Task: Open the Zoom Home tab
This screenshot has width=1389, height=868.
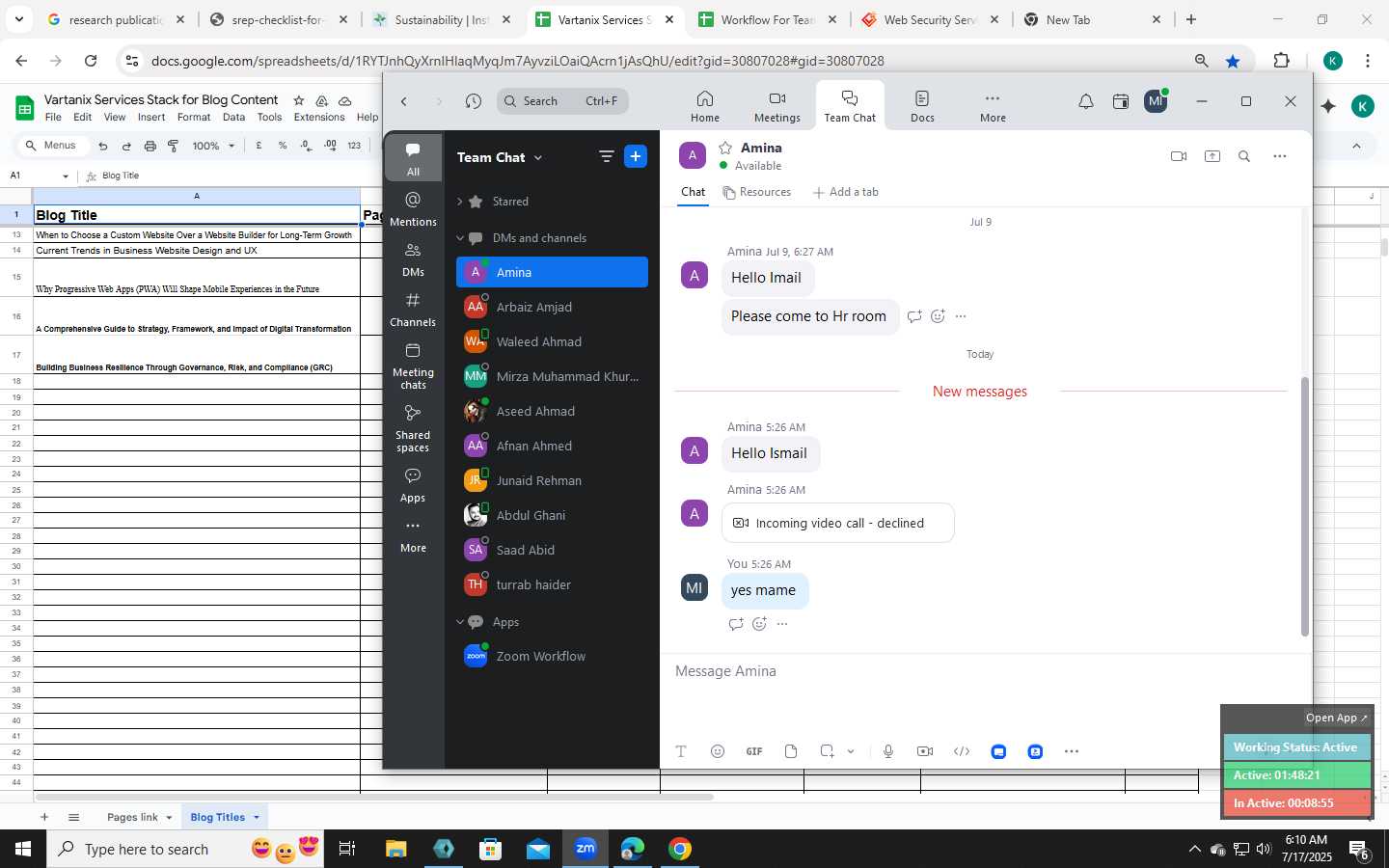Action: point(705,106)
